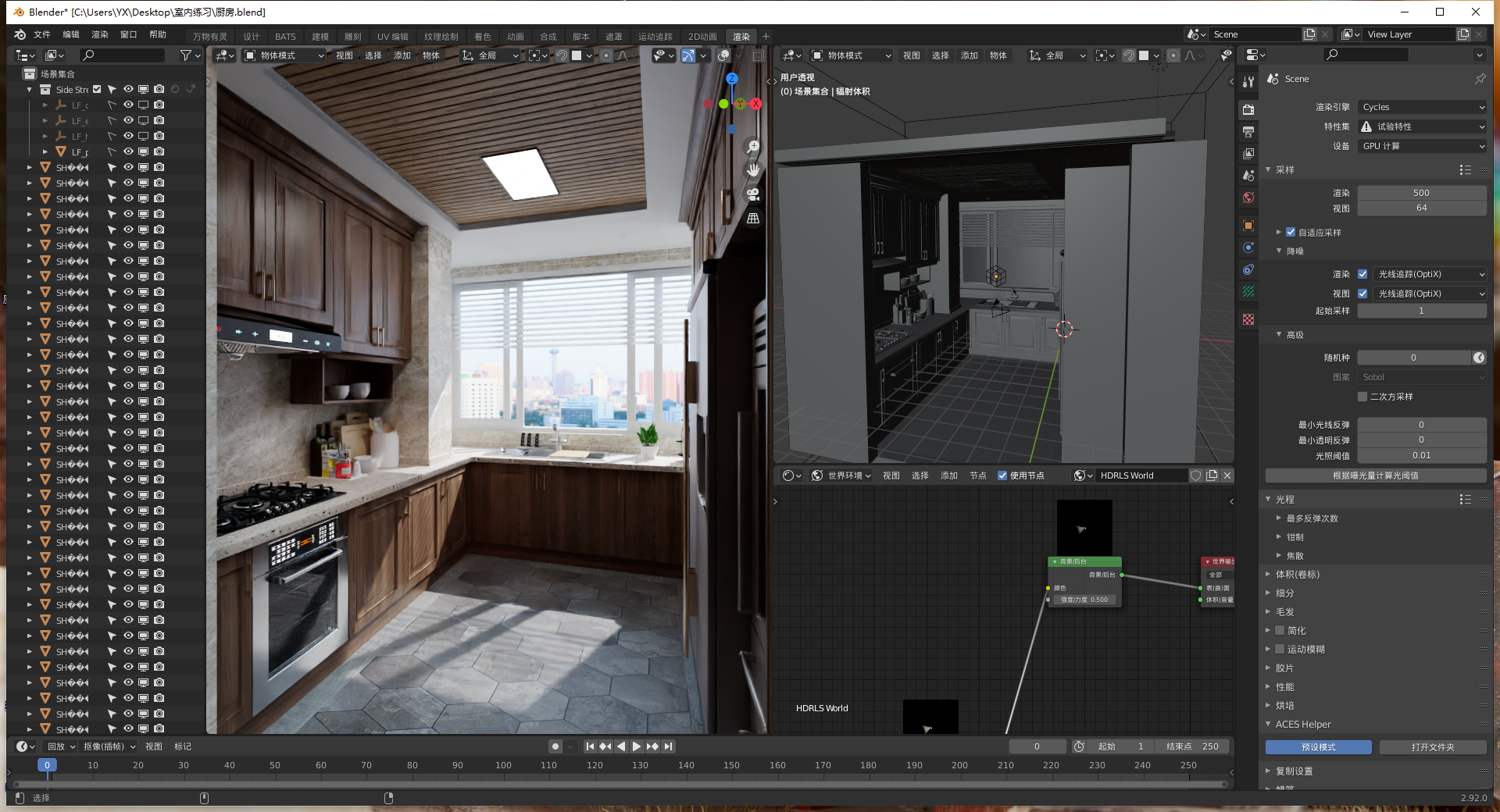Toggle the Side Str collection exclude checkbox
This screenshot has width=1500, height=812.
pyautogui.click(x=97, y=89)
